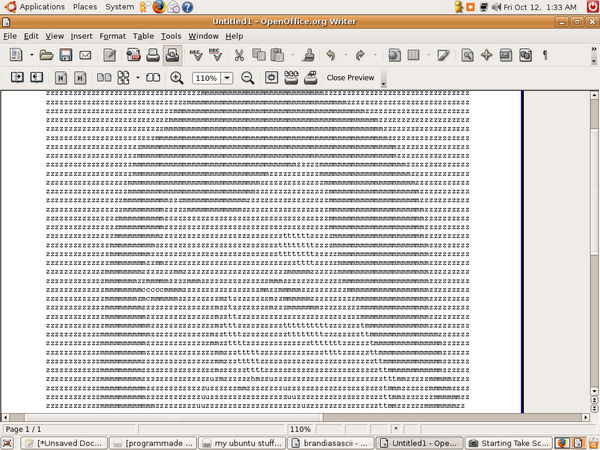Viewport: 600px width, 450px height.
Task: Switch to 'my ubuntu stuff' taskbar window
Action: (x=243, y=443)
